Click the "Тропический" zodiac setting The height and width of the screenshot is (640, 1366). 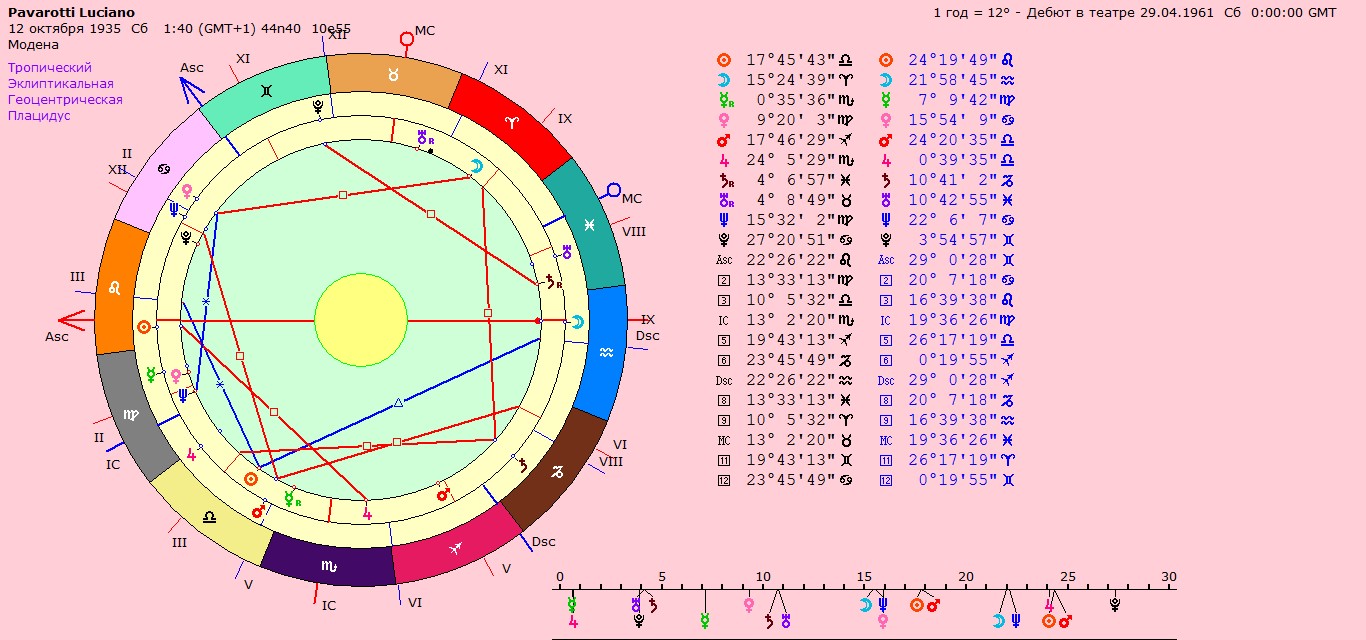pos(50,68)
